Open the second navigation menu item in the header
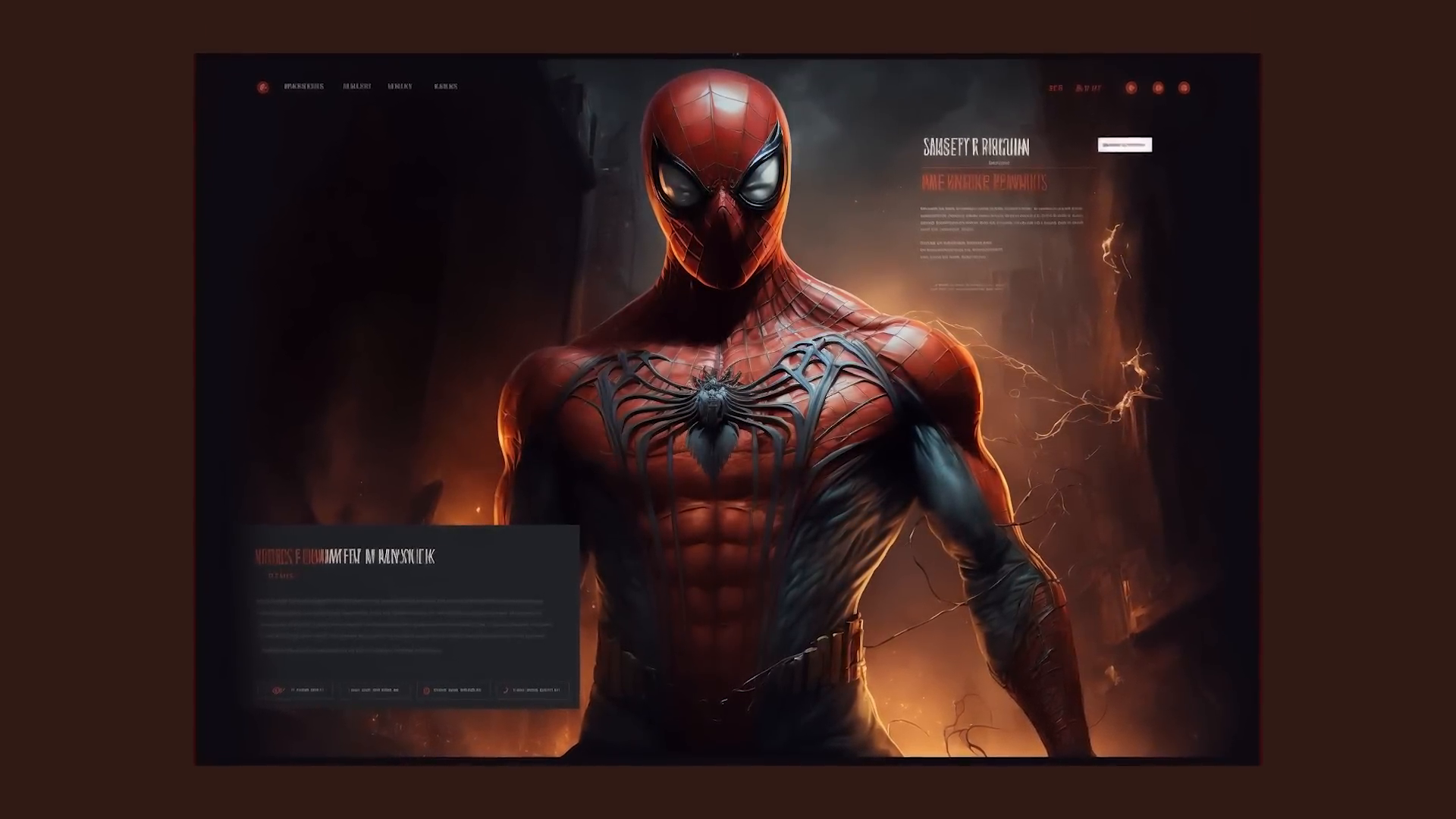Screen dimensions: 1456x819 [356, 86]
